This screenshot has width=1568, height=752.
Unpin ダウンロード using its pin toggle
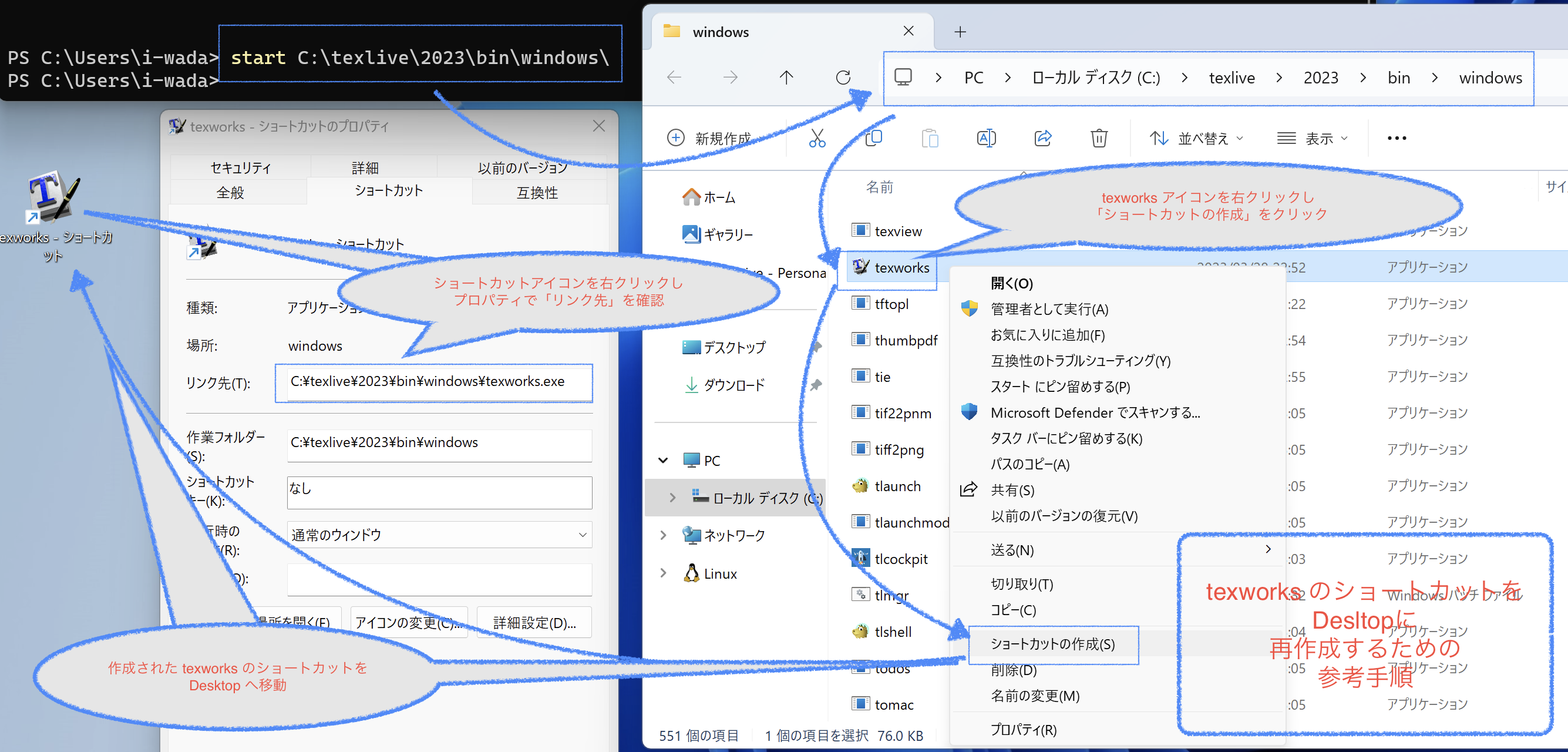coord(816,385)
